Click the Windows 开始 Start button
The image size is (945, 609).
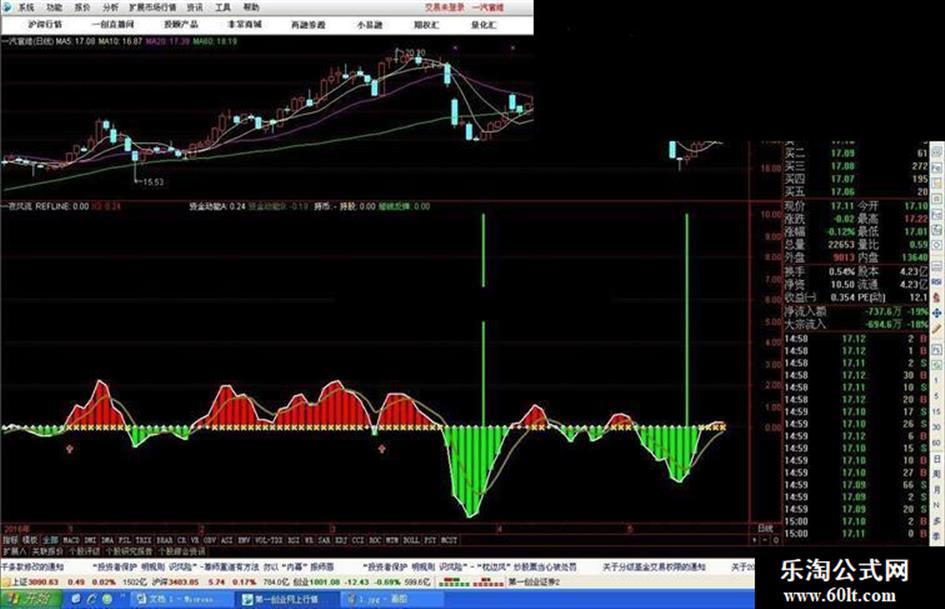pos(31,599)
